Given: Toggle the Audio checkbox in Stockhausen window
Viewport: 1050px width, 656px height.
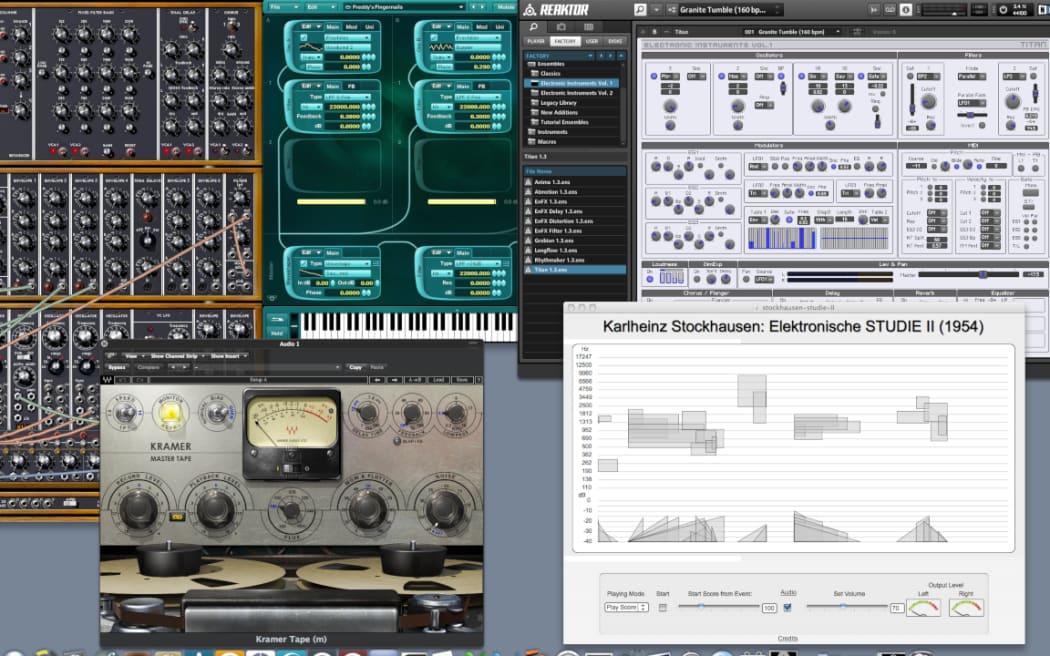Looking at the screenshot, I should 788,607.
